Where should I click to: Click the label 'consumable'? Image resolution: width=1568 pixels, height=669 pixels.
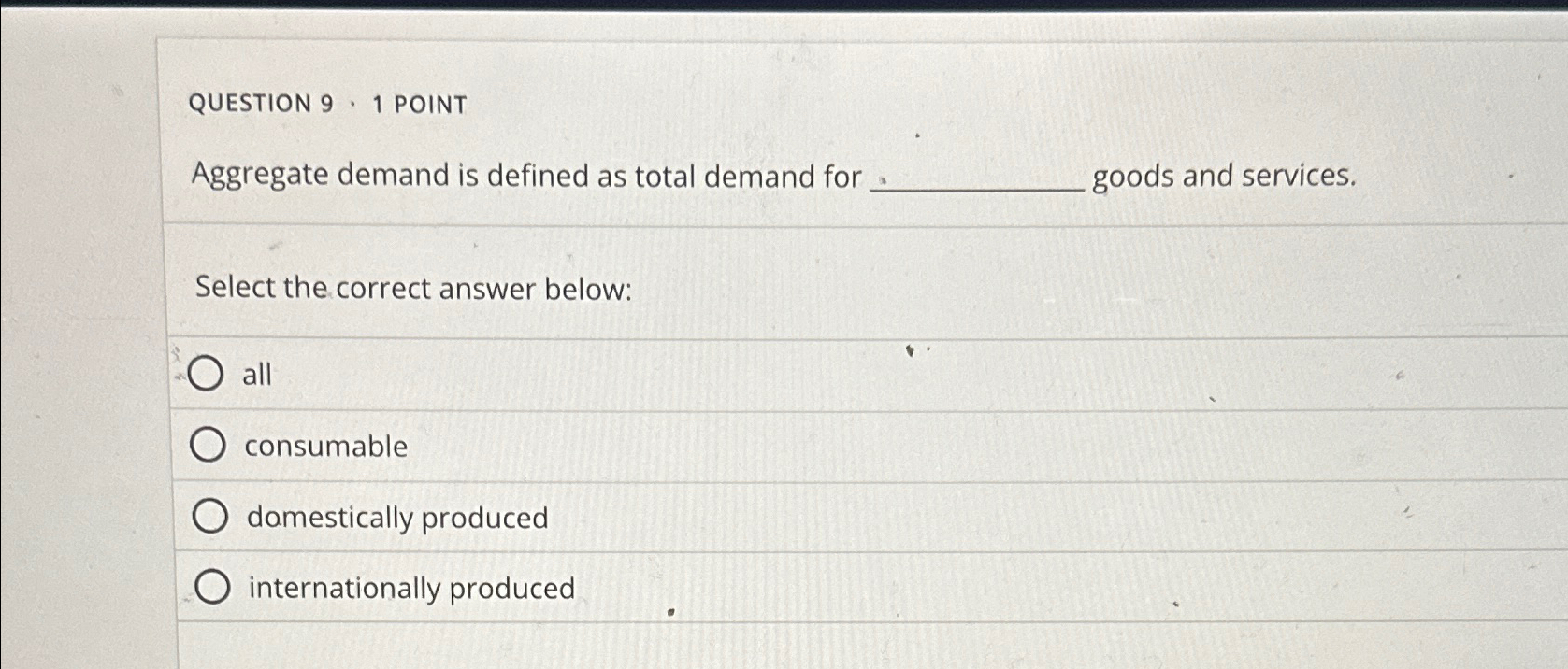(x=324, y=447)
